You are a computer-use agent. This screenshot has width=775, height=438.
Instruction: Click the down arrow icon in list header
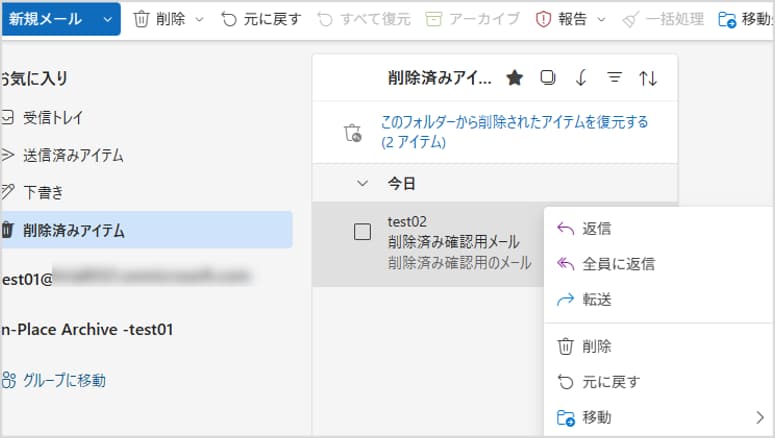tap(581, 78)
